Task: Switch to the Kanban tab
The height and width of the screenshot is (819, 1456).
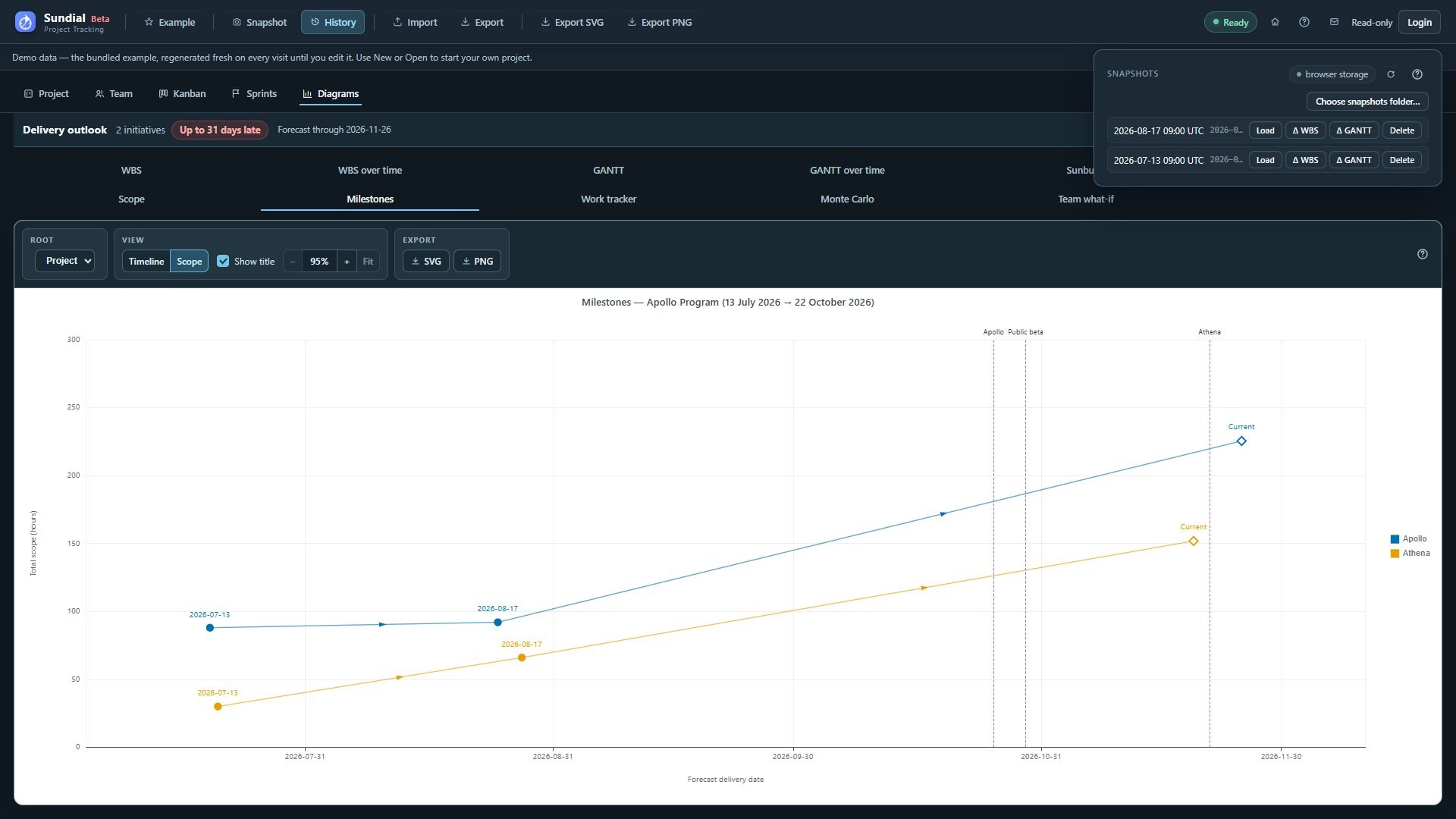Action: (182, 94)
